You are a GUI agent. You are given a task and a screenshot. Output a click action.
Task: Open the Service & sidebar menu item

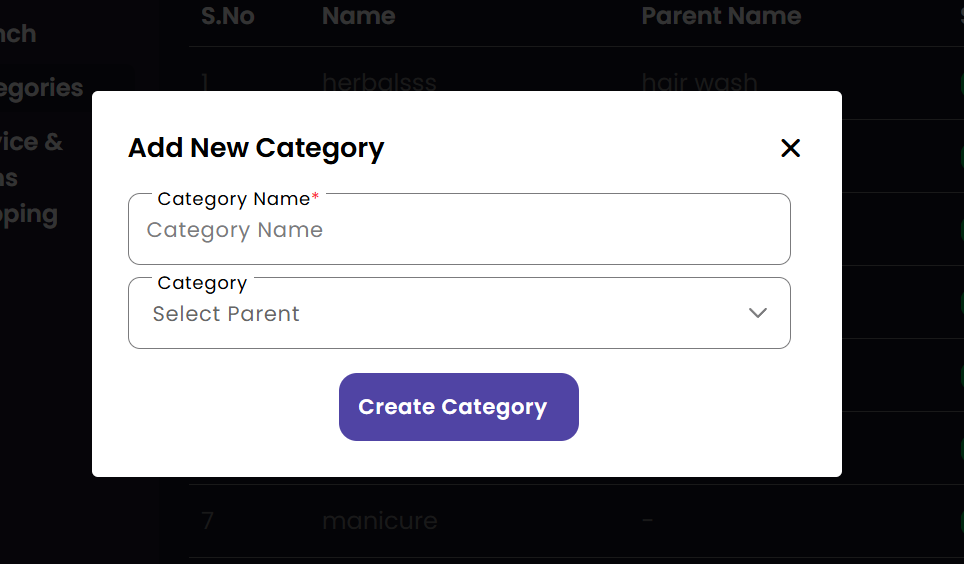pyautogui.click(x=31, y=142)
